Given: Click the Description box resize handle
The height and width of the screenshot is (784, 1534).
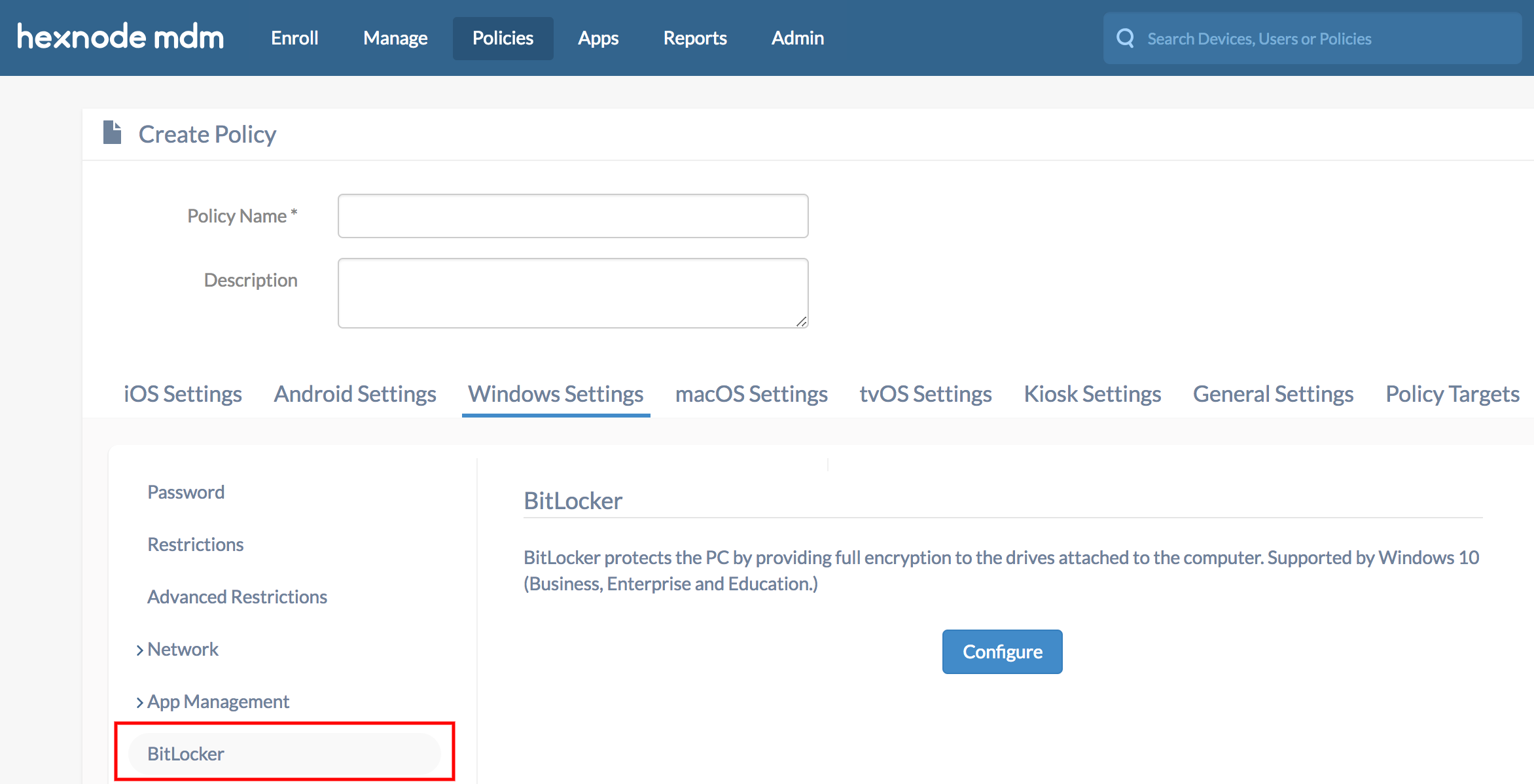Looking at the screenshot, I should tap(801, 321).
